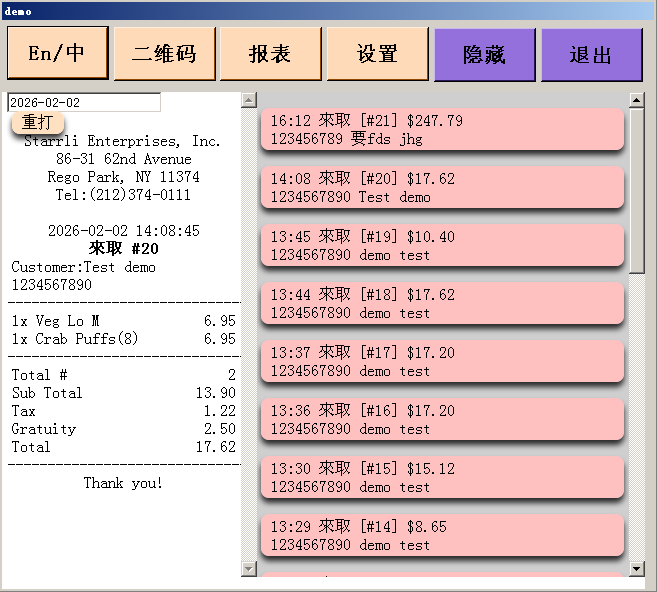Click the 2026-02-02 date input field

point(83,102)
